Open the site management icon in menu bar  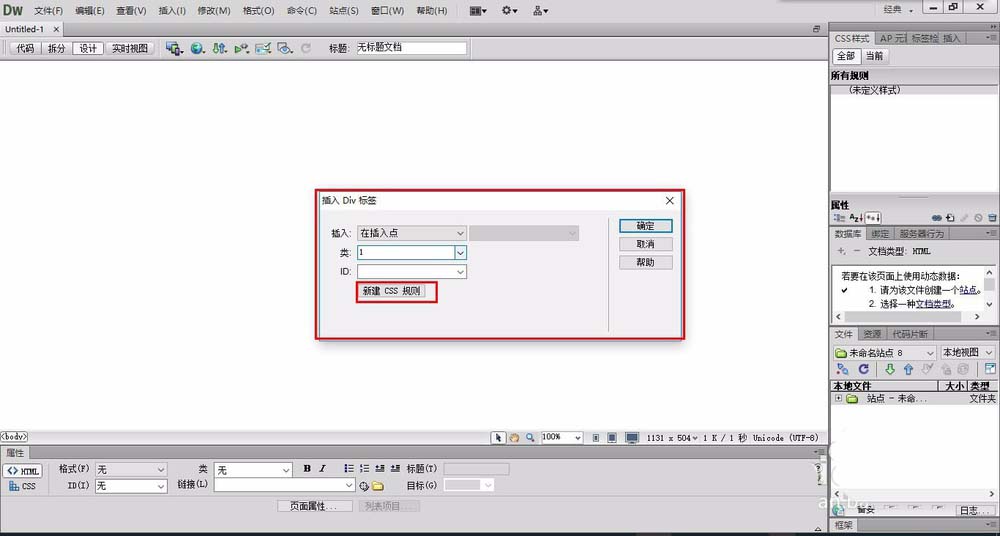pos(541,10)
